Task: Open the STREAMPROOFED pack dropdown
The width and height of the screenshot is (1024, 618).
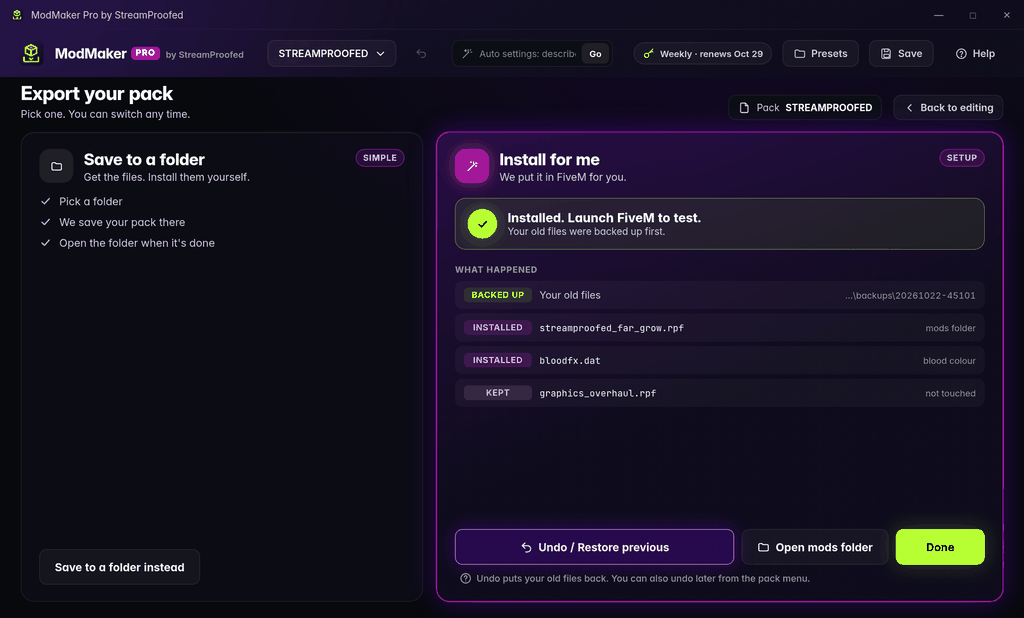Action: pos(332,54)
